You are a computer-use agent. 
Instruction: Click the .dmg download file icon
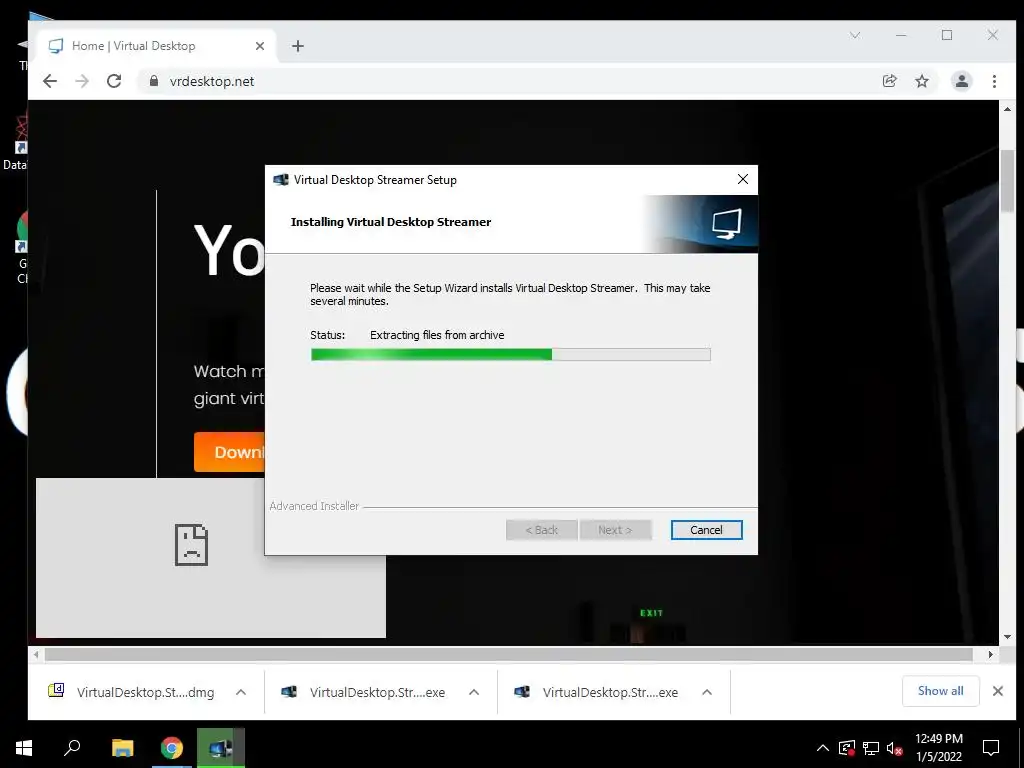click(56, 690)
